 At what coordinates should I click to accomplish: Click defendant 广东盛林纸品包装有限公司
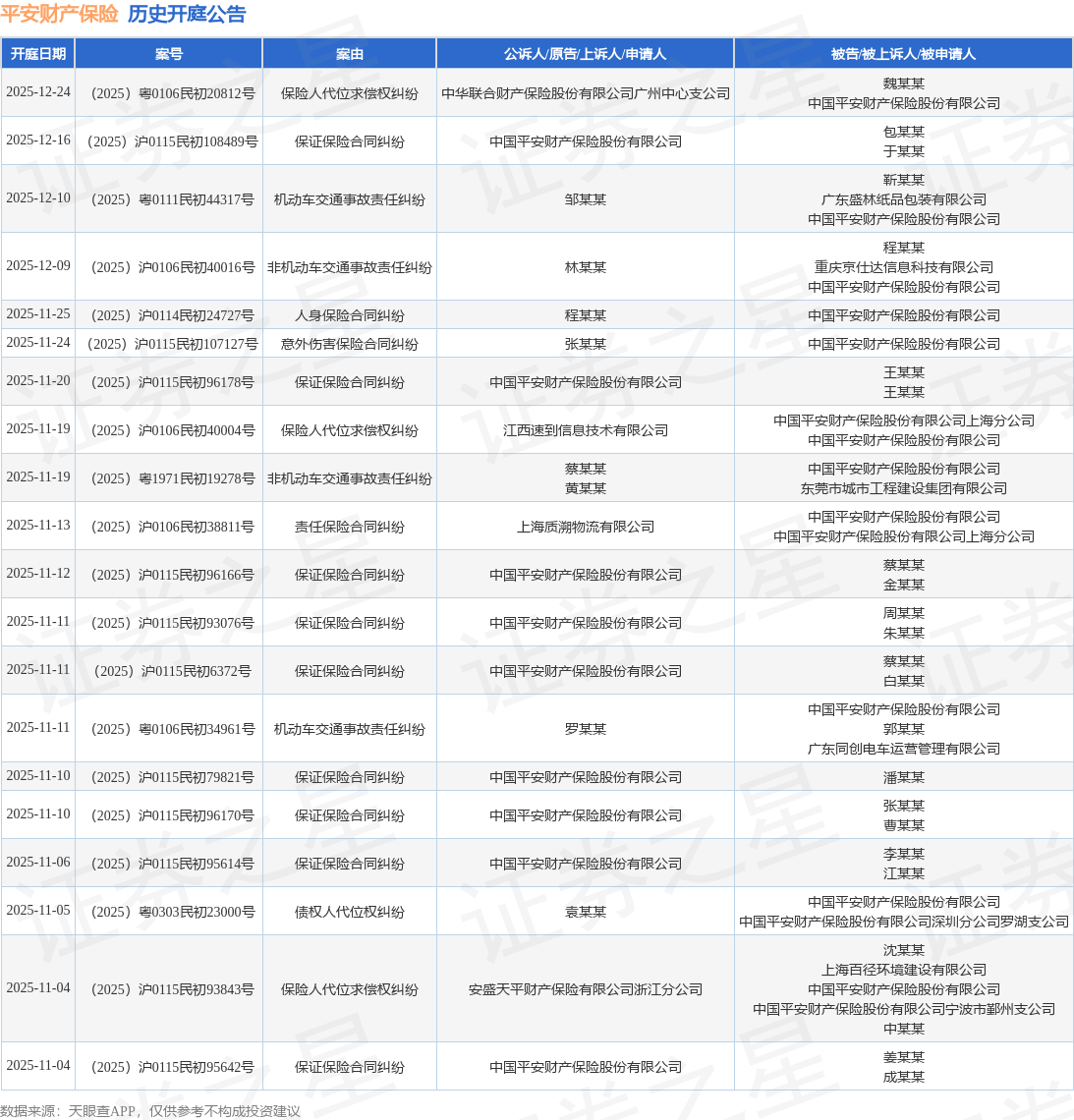pyautogui.click(x=904, y=199)
